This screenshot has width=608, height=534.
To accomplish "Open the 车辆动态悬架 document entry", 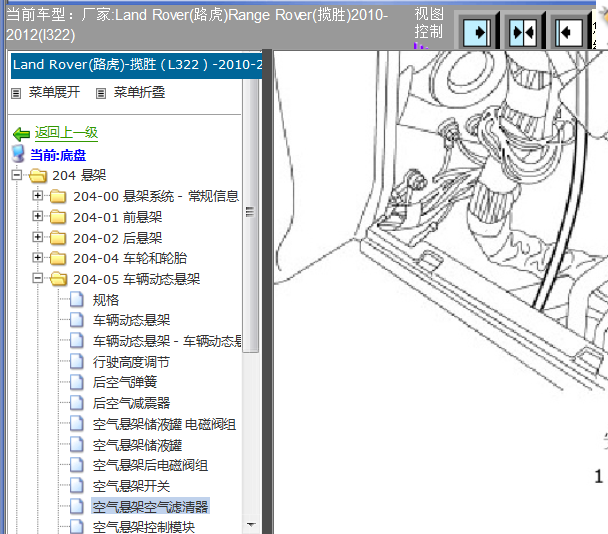I will point(131,320).
